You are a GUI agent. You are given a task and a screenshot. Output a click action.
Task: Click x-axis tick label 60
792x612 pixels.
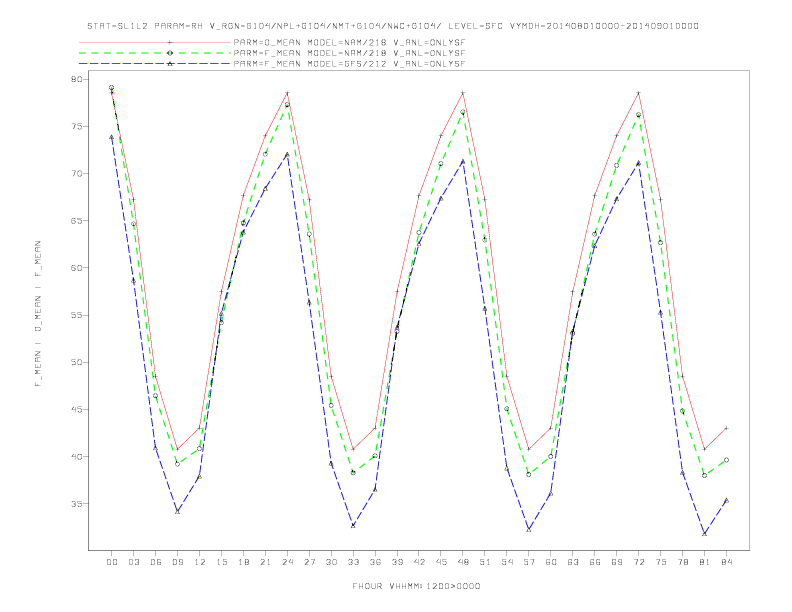tap(551, 562)
